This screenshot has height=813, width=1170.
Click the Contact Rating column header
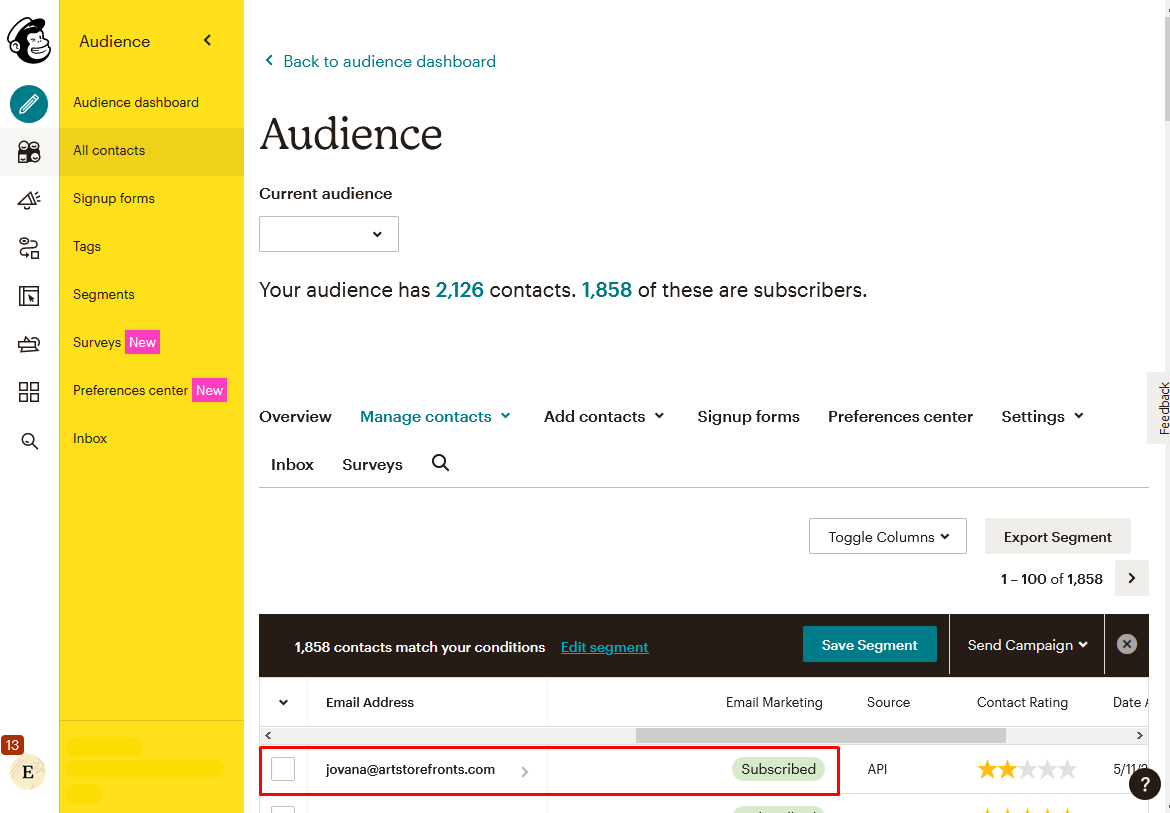(x=1022, y=702)
